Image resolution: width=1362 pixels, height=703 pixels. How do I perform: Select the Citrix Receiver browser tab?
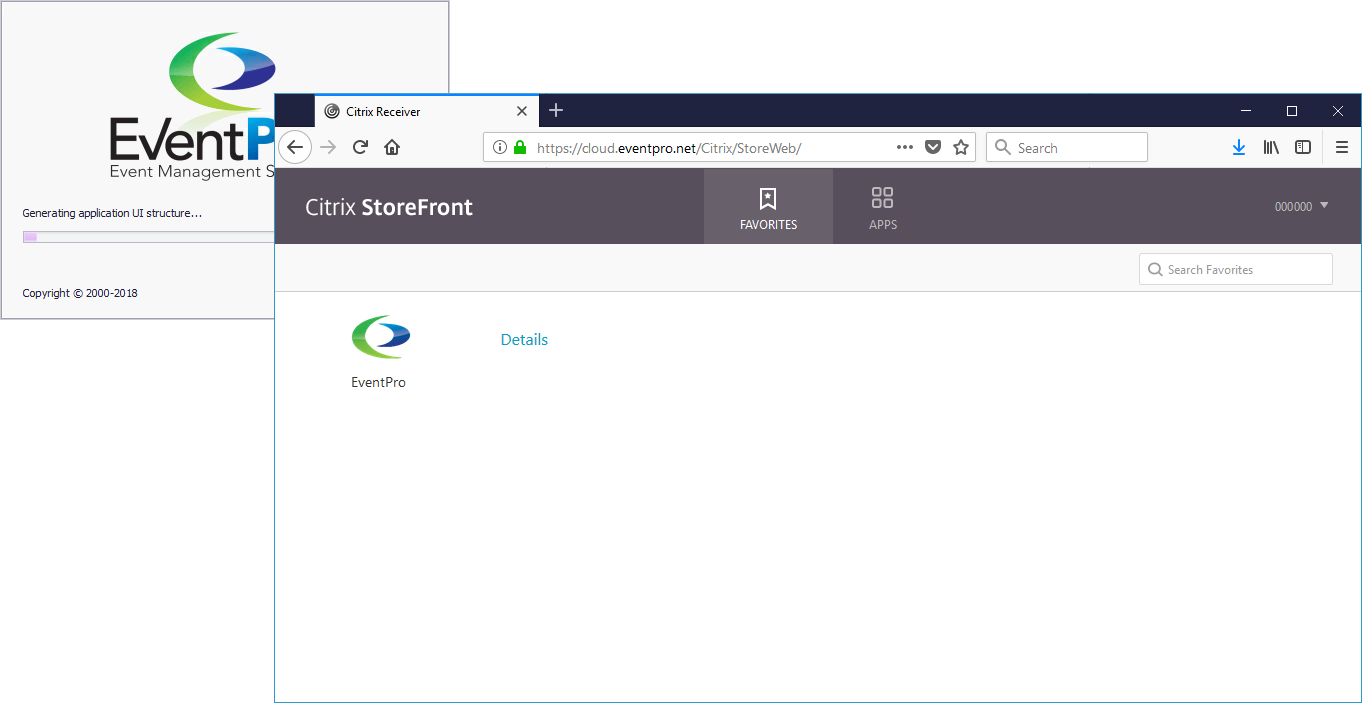427,111
